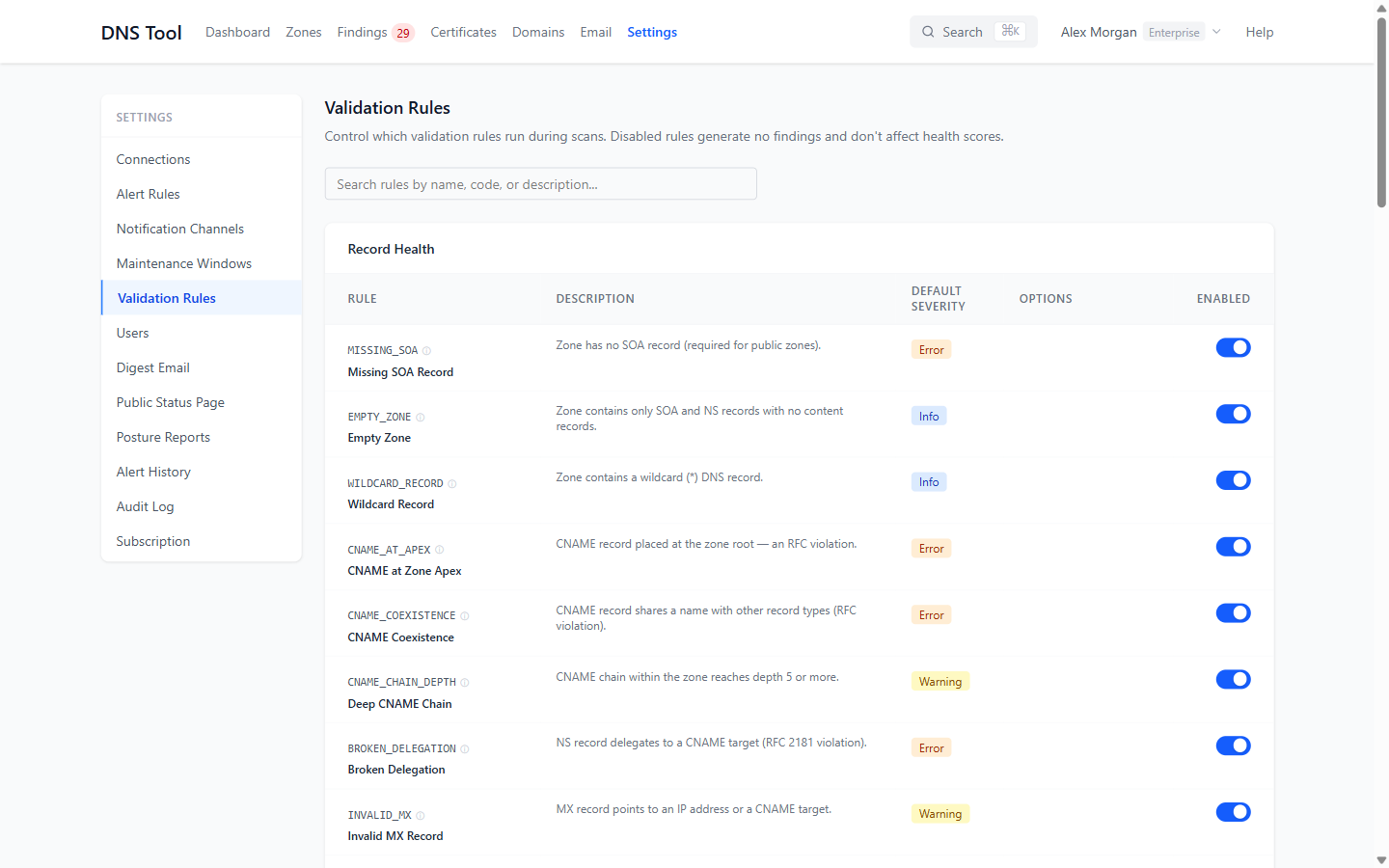Disable the CNAME at Zone Apex rule

(1233, 547)
